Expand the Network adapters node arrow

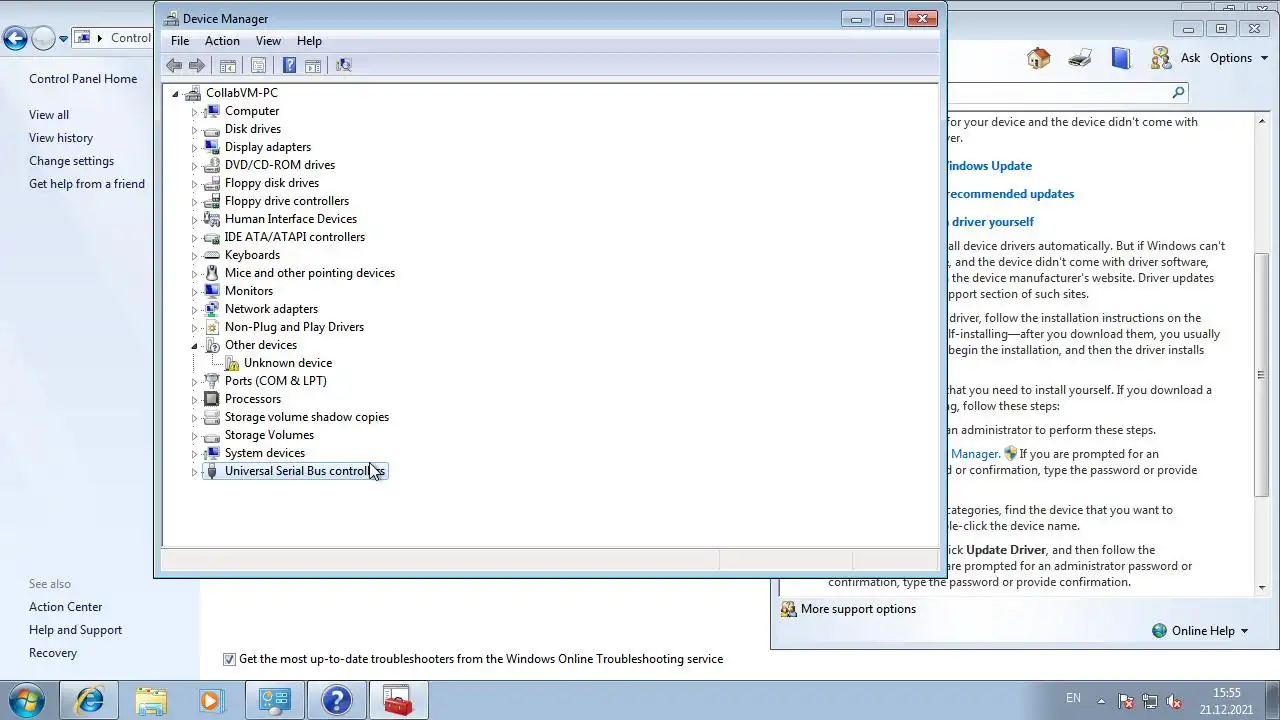195,310
